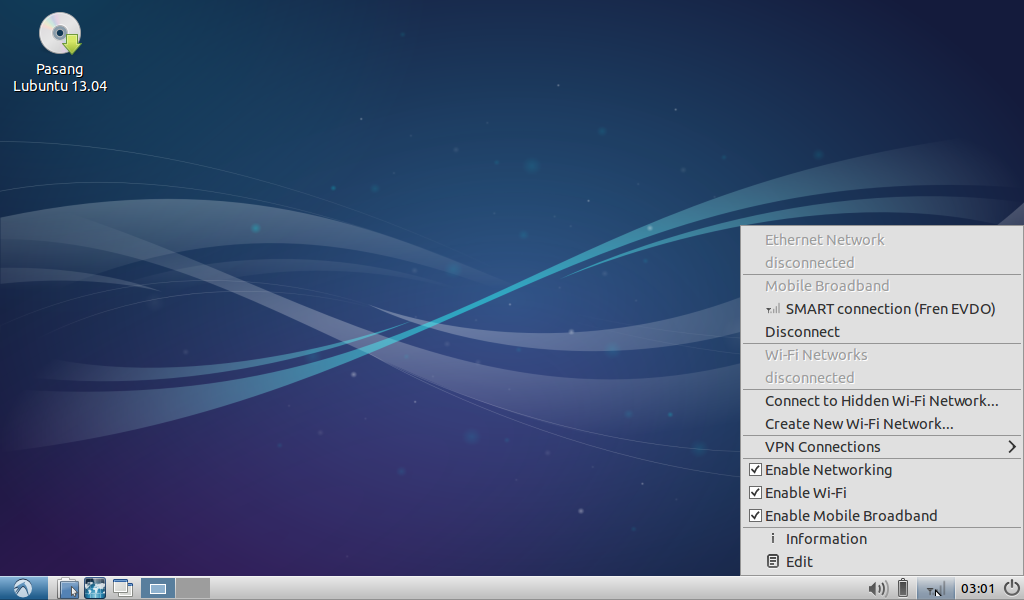Launch the file manager from the panel
This screenshot has height=600, width=1024.
click(67, 588)
